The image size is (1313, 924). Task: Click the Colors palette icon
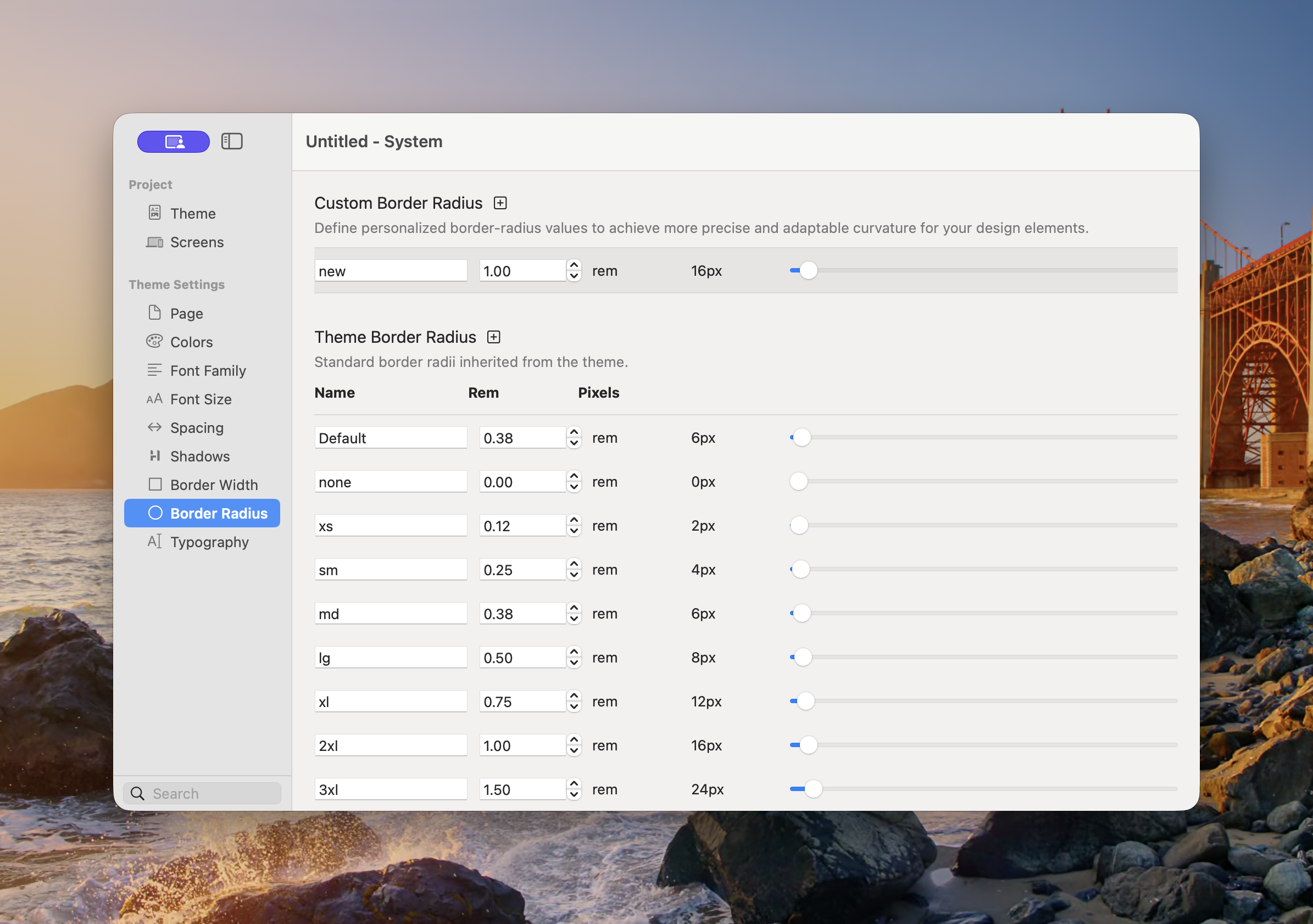coord(154,341)
